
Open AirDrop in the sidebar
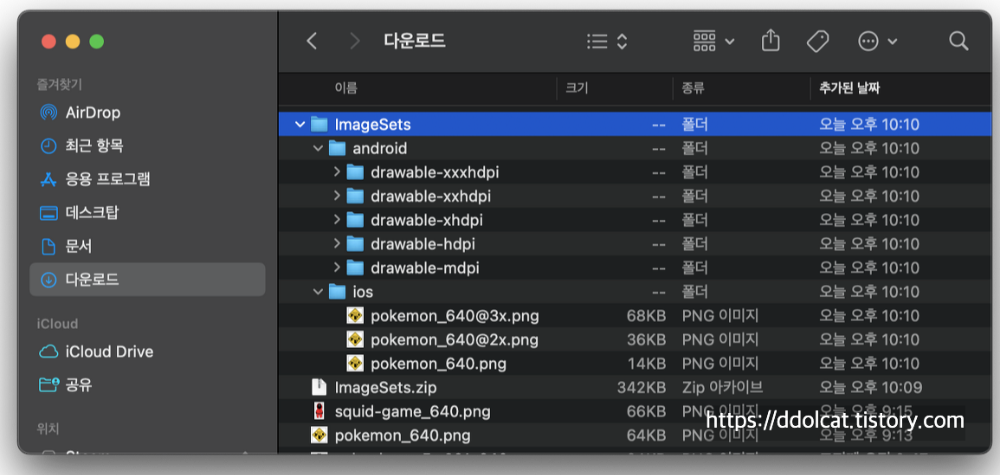[x=92, y=112]
